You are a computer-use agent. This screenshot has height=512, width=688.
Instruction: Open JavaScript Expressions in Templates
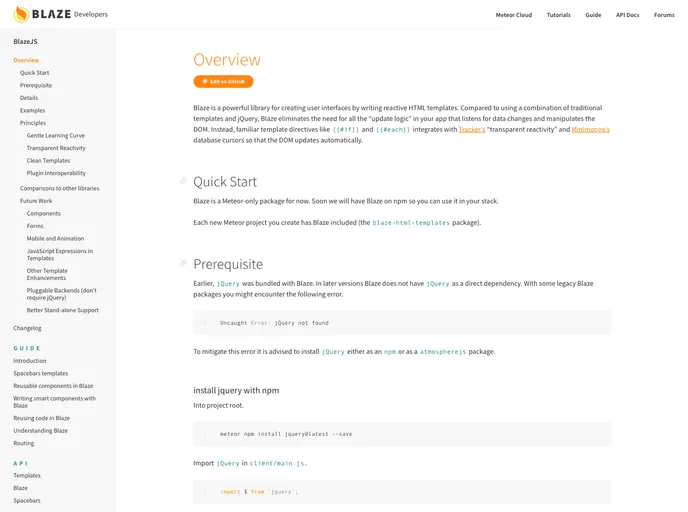pyautogui.click(x=60, y=254)
